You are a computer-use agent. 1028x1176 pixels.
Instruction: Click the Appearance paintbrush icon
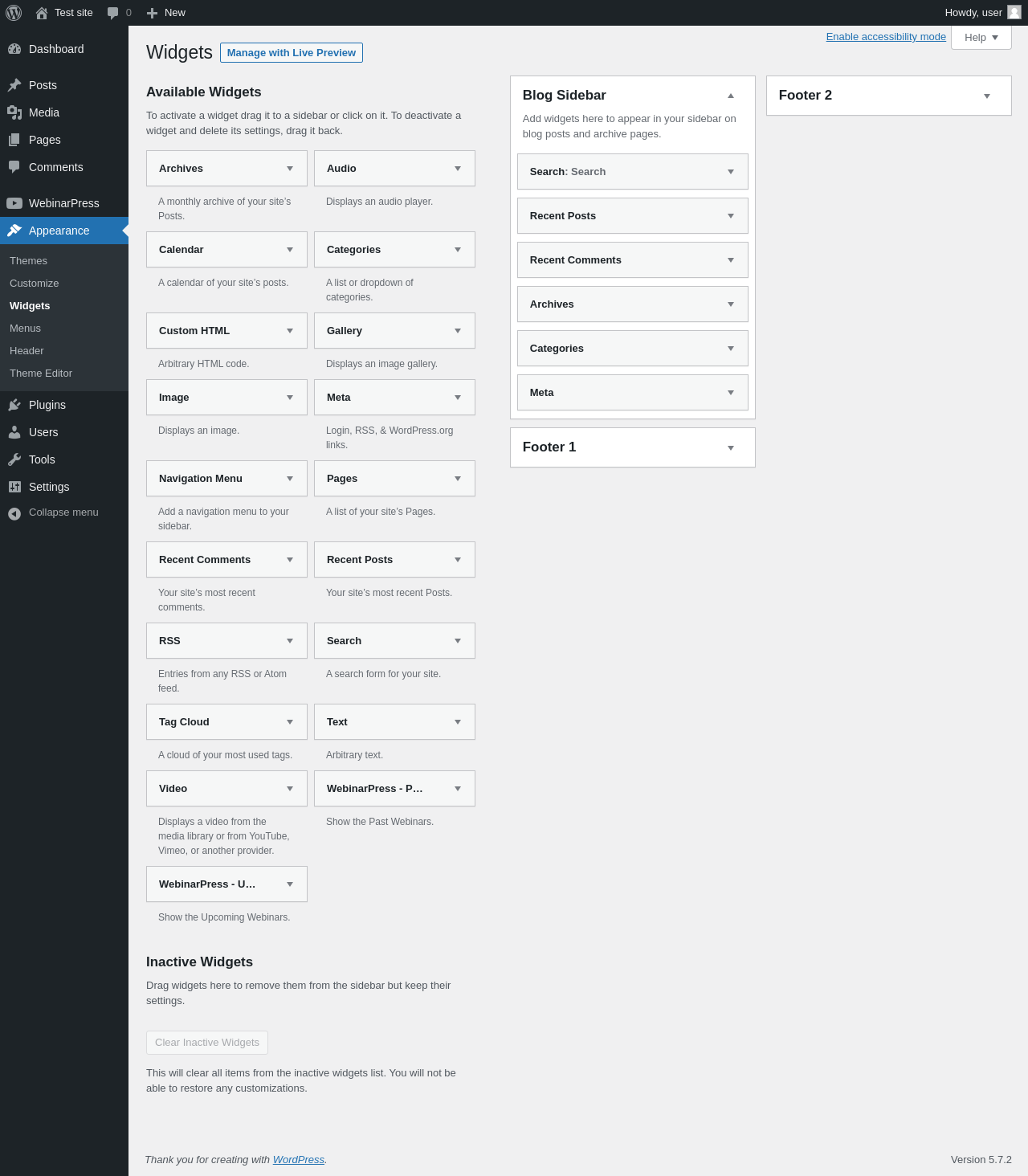[14, 231]
